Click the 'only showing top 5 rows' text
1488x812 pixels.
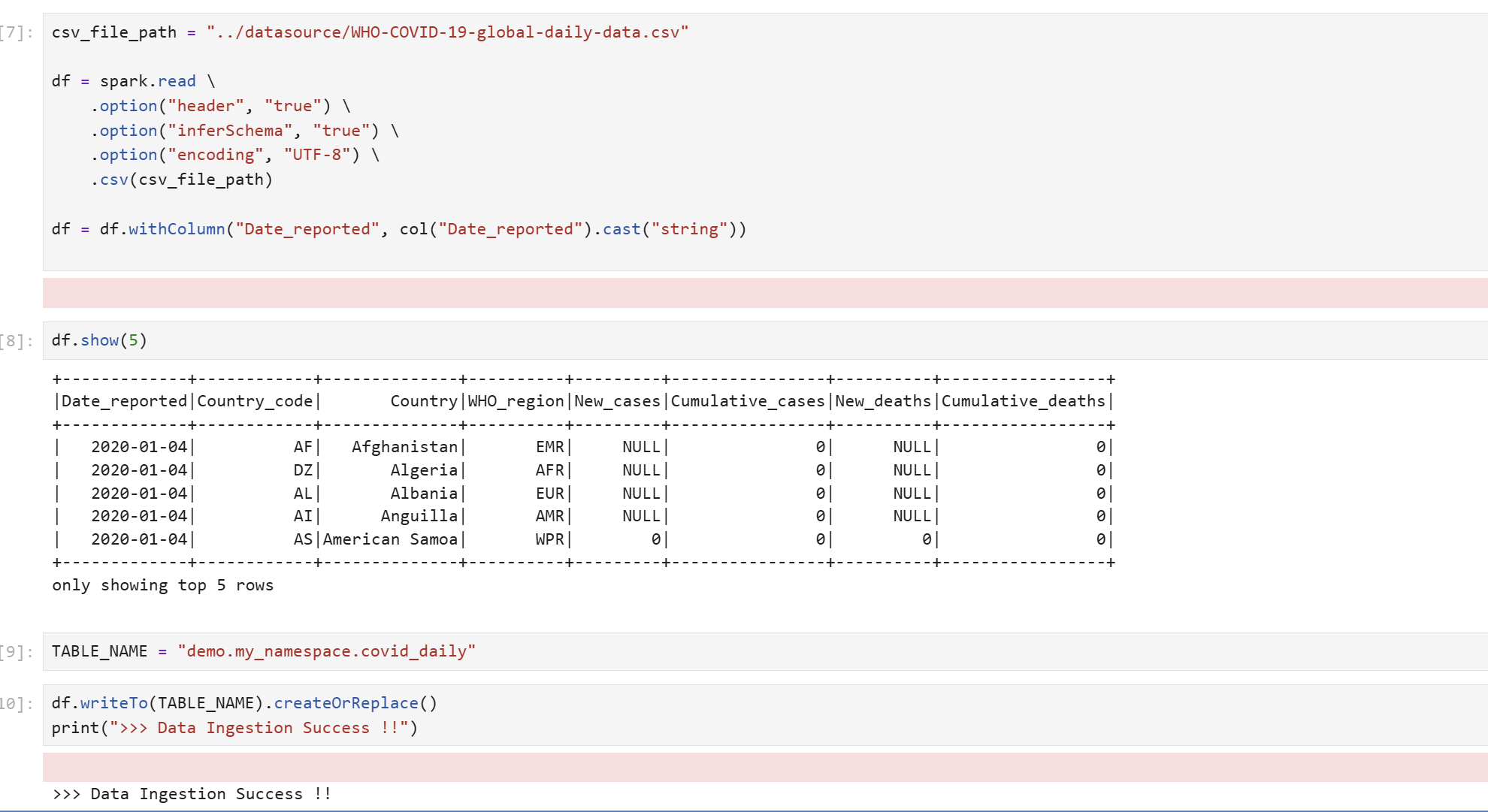tap(162, 585)
